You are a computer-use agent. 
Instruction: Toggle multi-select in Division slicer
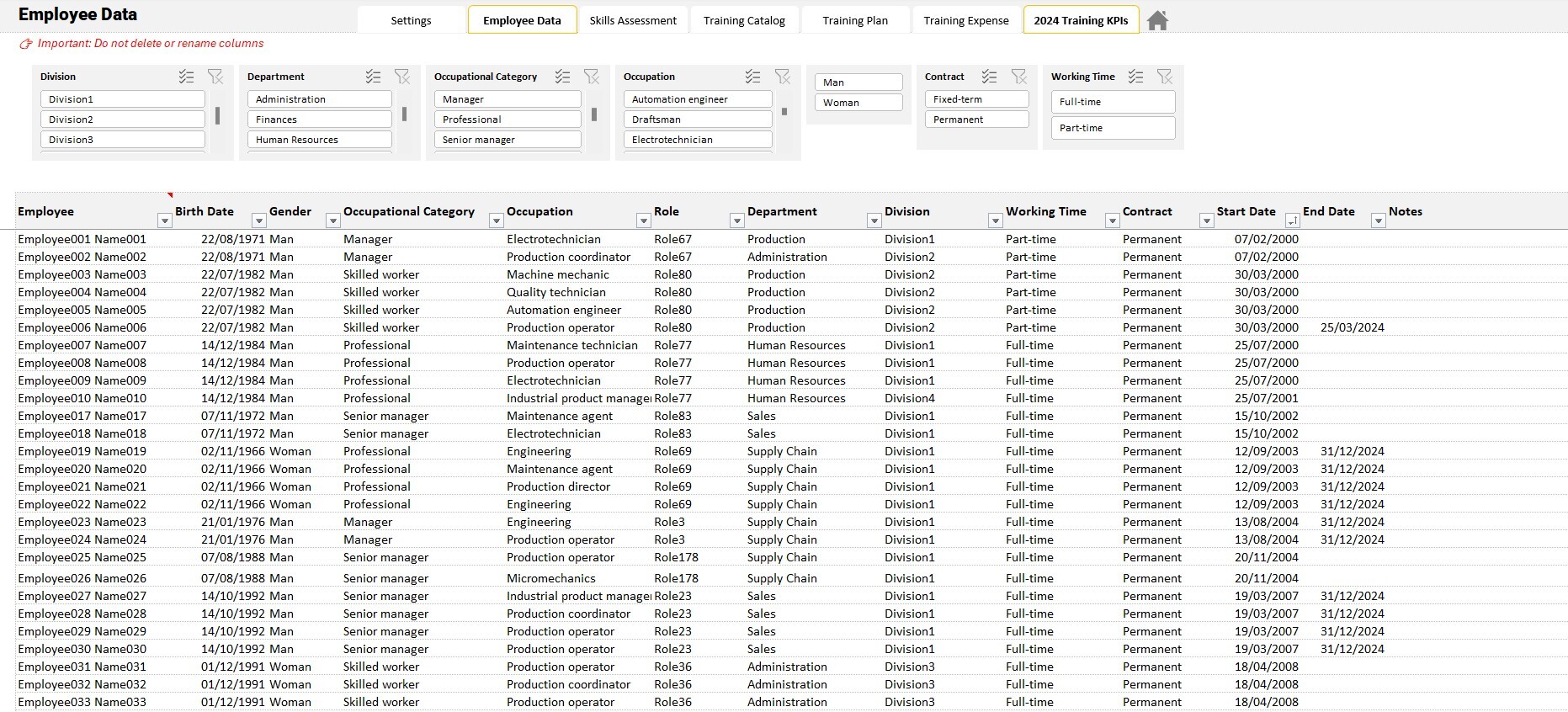[x=187, y=77]
